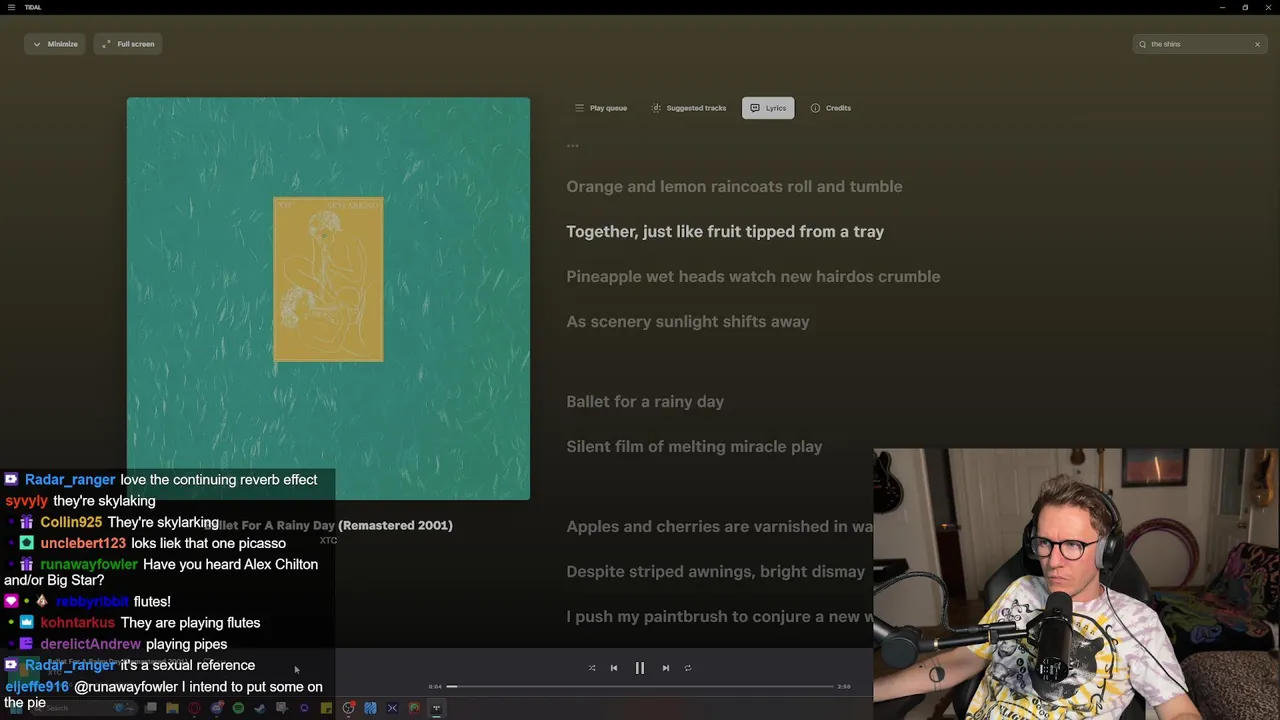Switch to Full screen view
Viewport: 1280px width, 720px height.
[128, 44]
